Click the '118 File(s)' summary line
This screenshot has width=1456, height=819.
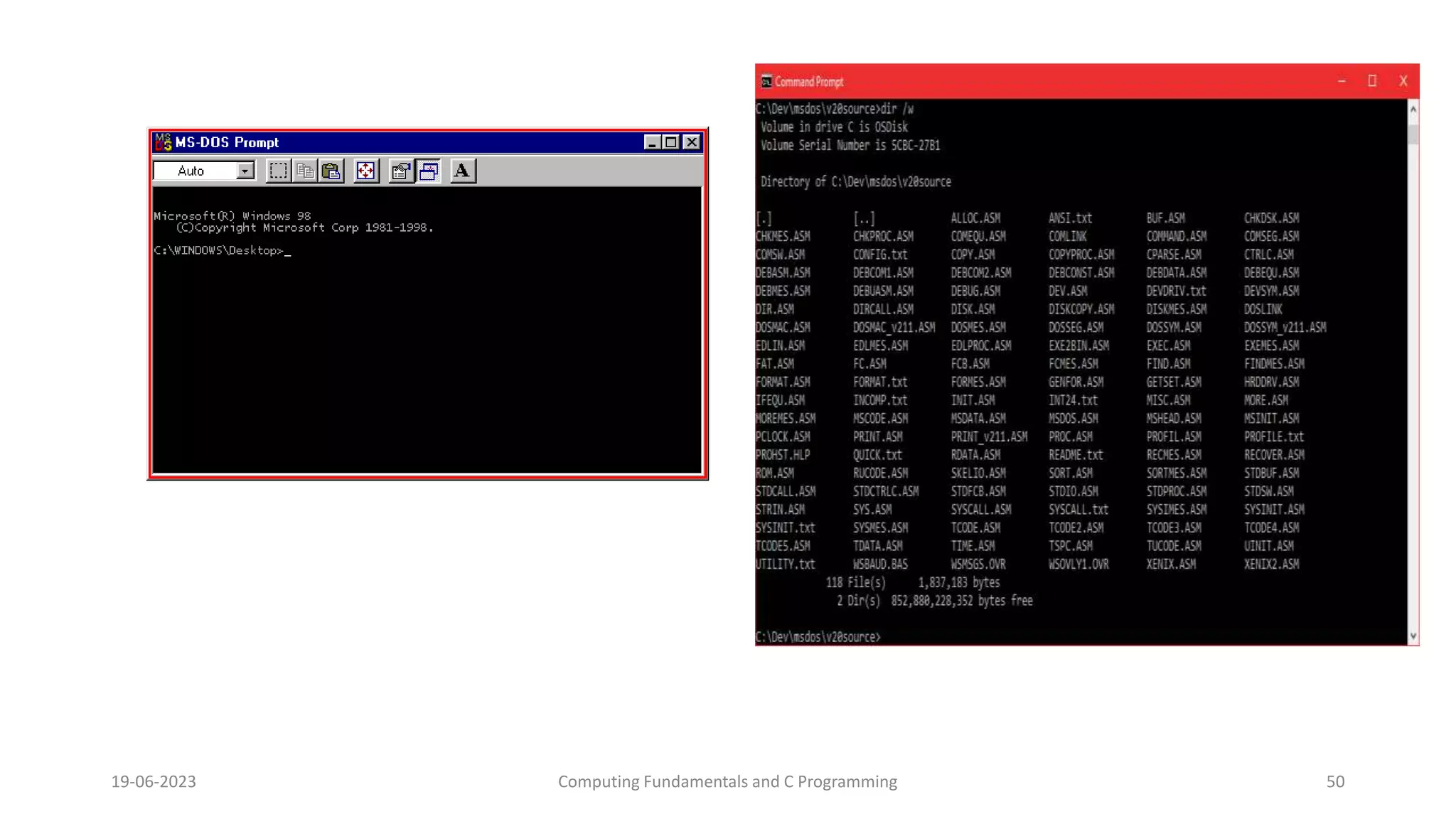point(913,583)
